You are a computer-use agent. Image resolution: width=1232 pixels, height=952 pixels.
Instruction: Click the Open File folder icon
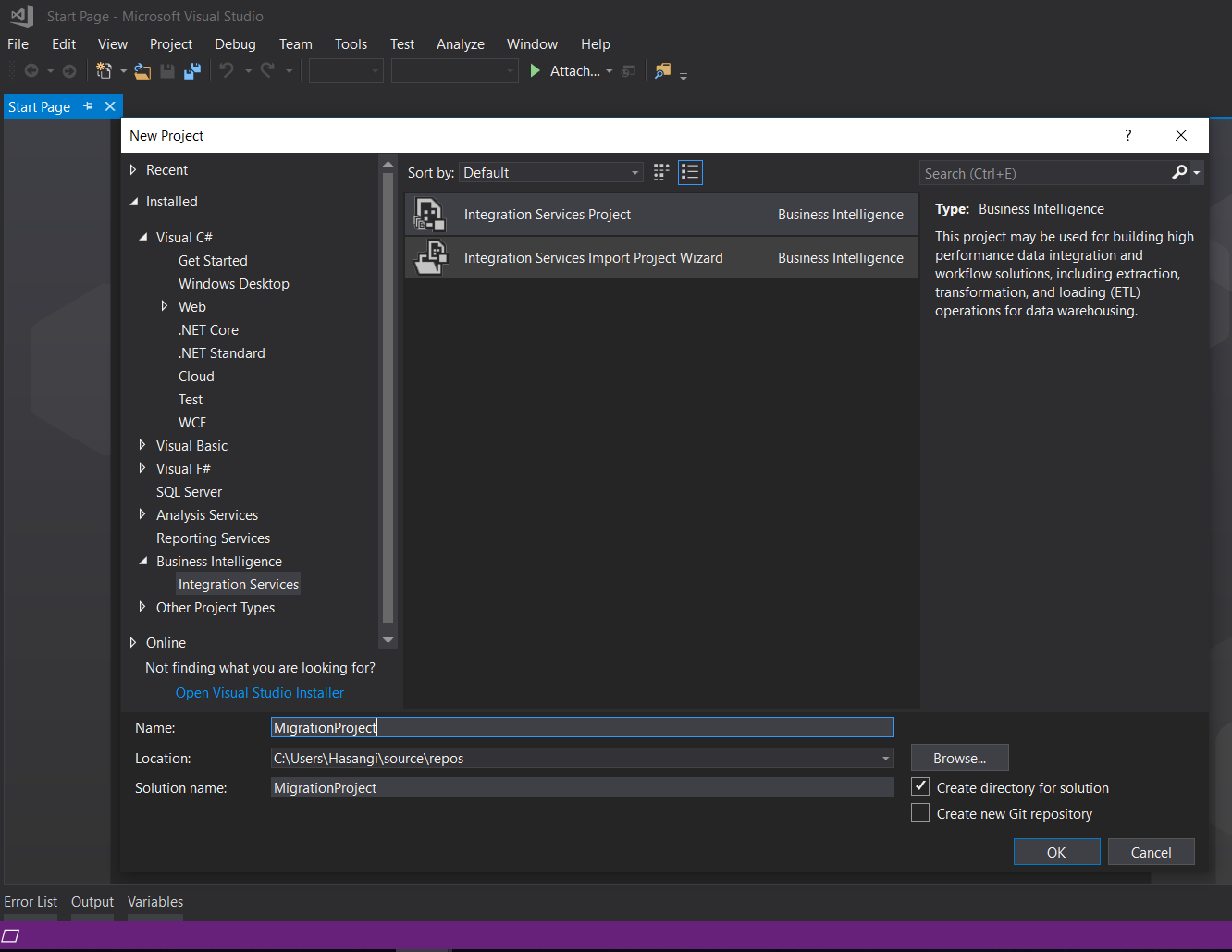pyautogui.click(x=142, y=71)
